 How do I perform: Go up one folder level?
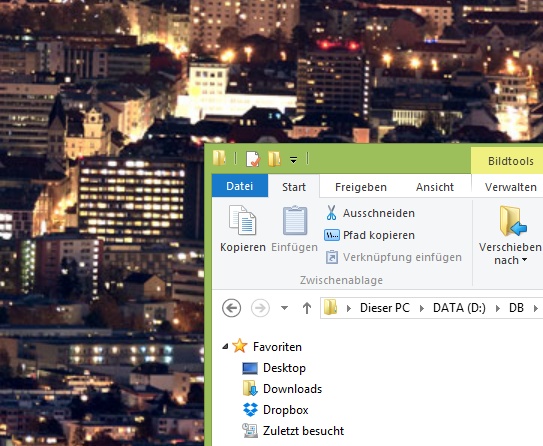pyautogui.click(x=307, y=308)
